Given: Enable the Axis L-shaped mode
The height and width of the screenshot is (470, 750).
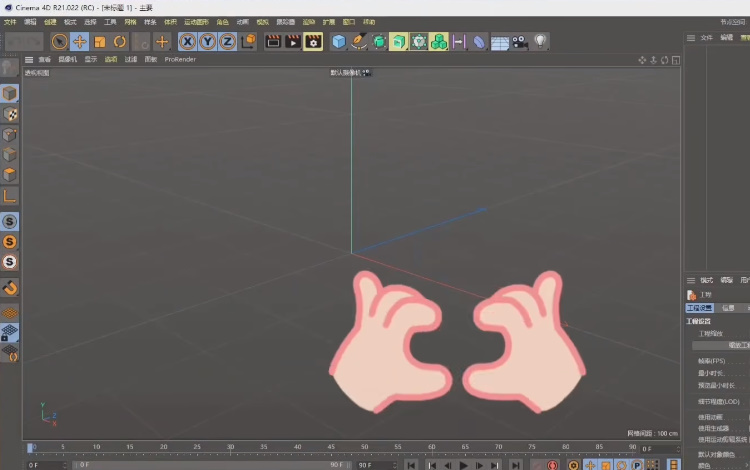Looking at the screenshot, I should [x=10, y=195].
